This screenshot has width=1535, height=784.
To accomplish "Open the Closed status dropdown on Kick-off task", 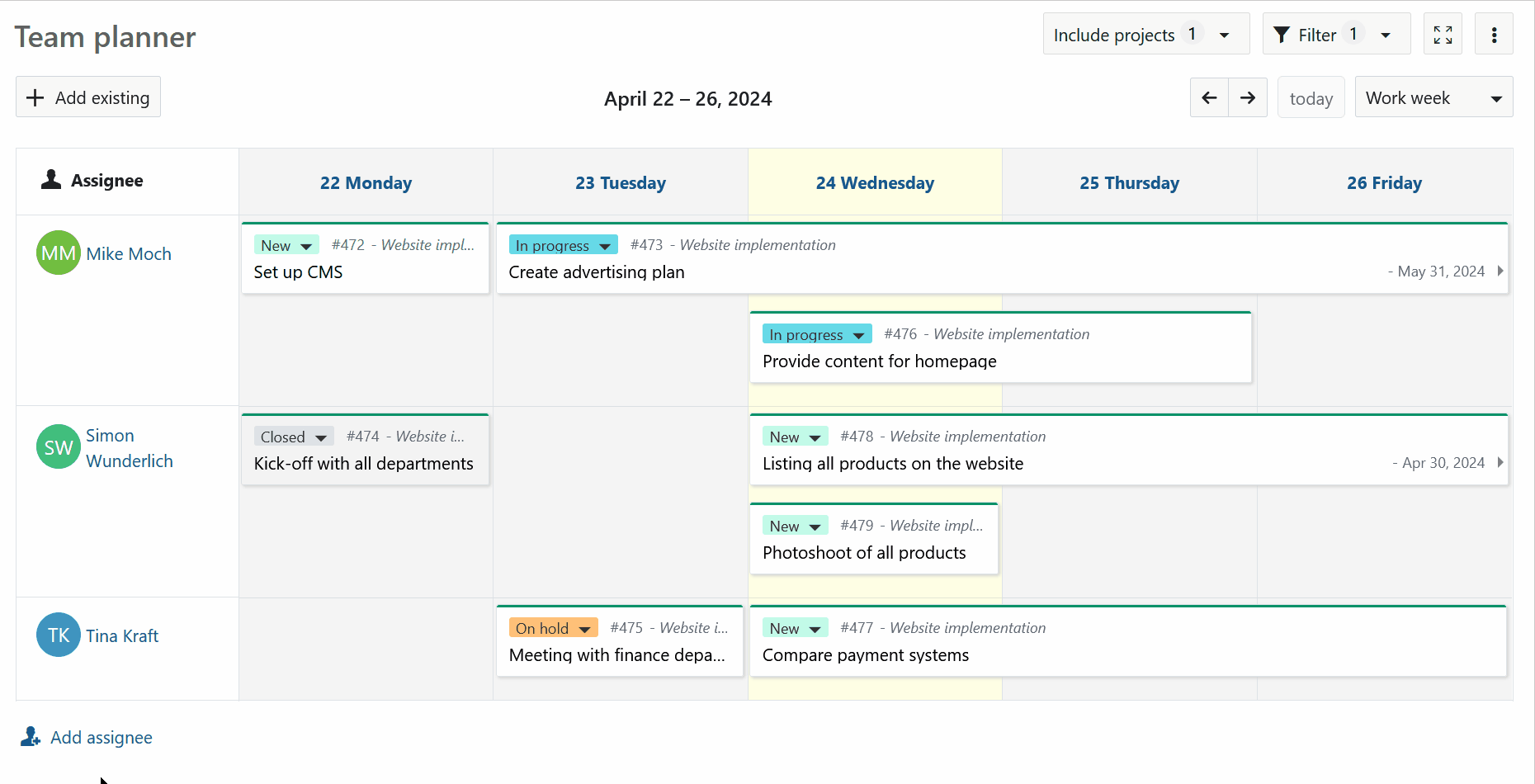I will coord(293,437).
